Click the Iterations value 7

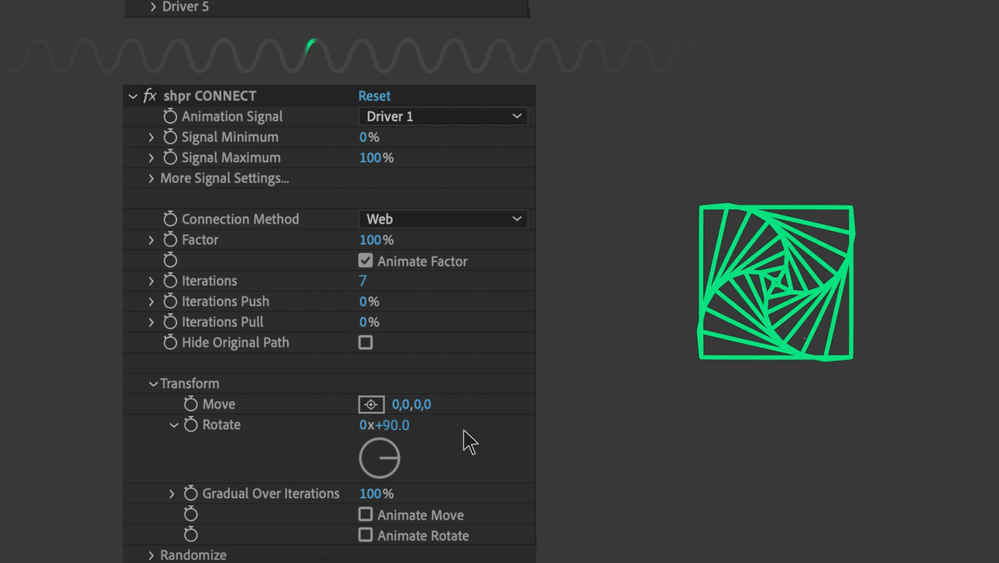363,281
